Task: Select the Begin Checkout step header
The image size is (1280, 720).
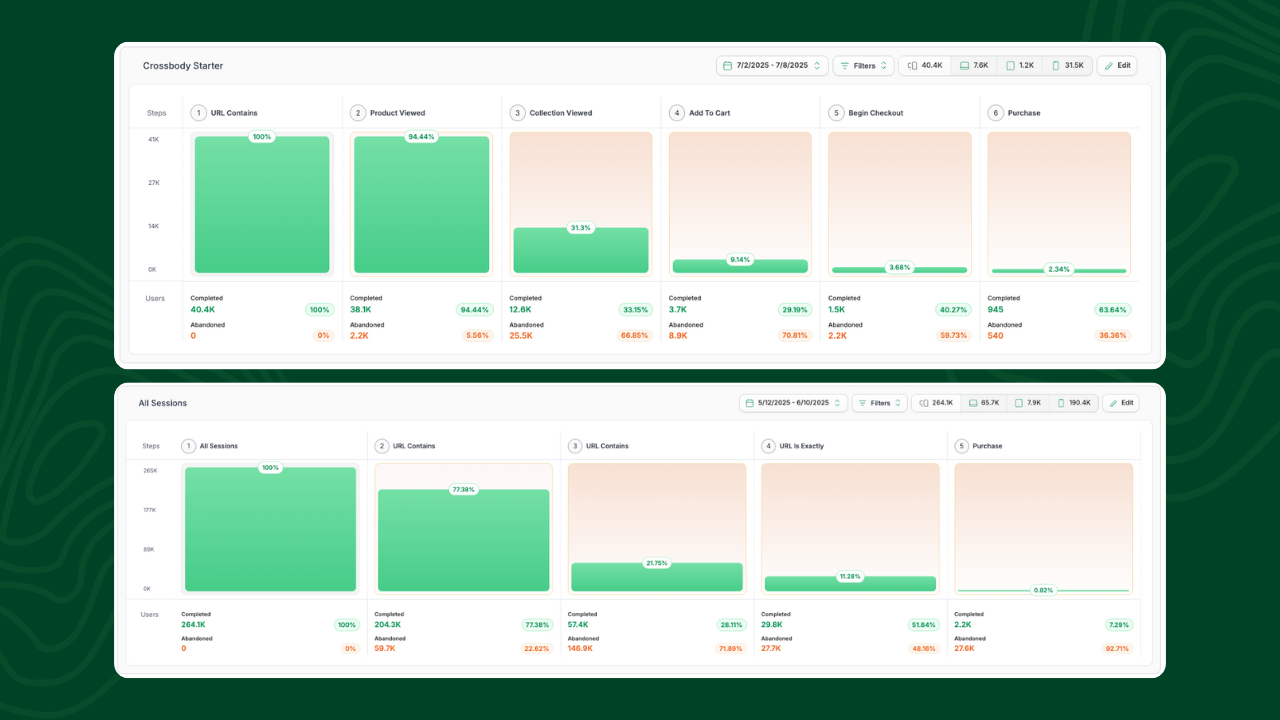Action: tap(866, 113)
